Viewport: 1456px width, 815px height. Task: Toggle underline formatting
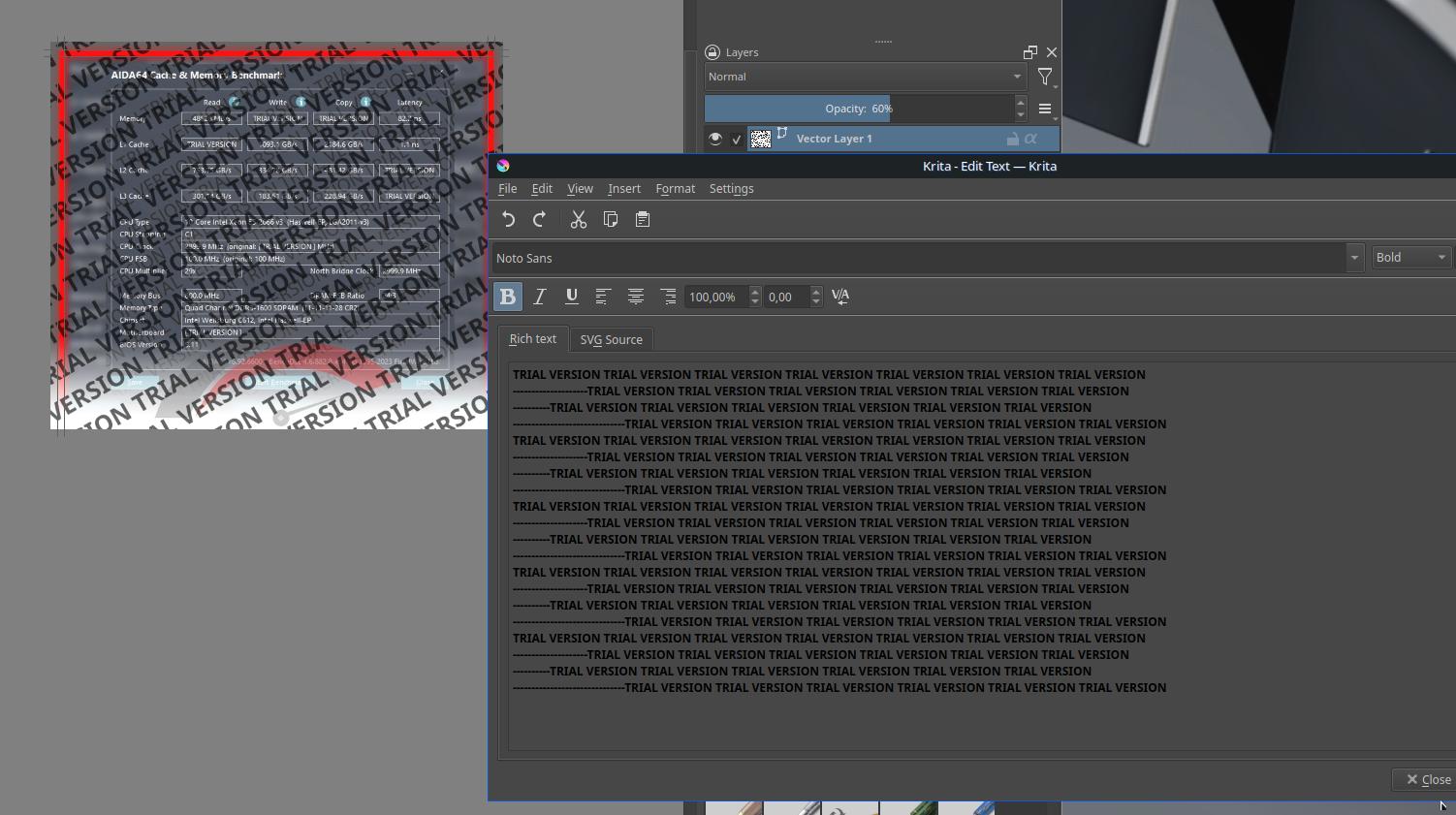(x=572, y=297)
